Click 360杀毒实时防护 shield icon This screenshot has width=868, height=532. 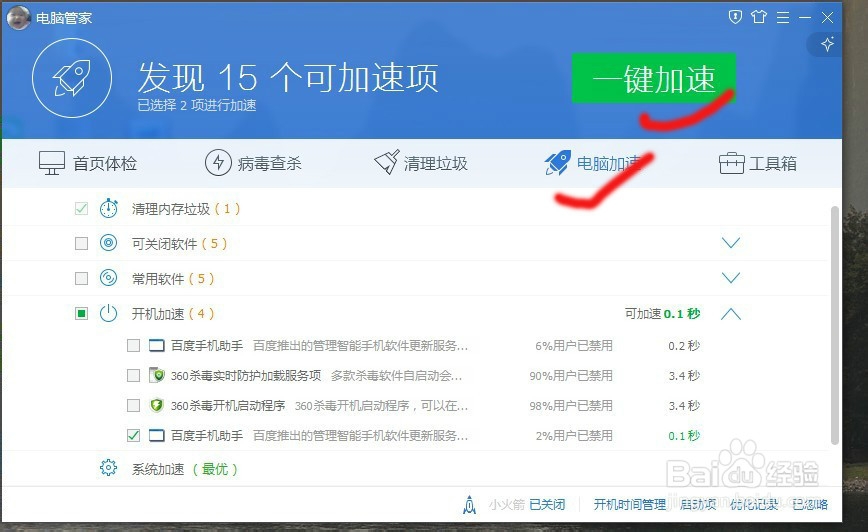coord(157,375)
